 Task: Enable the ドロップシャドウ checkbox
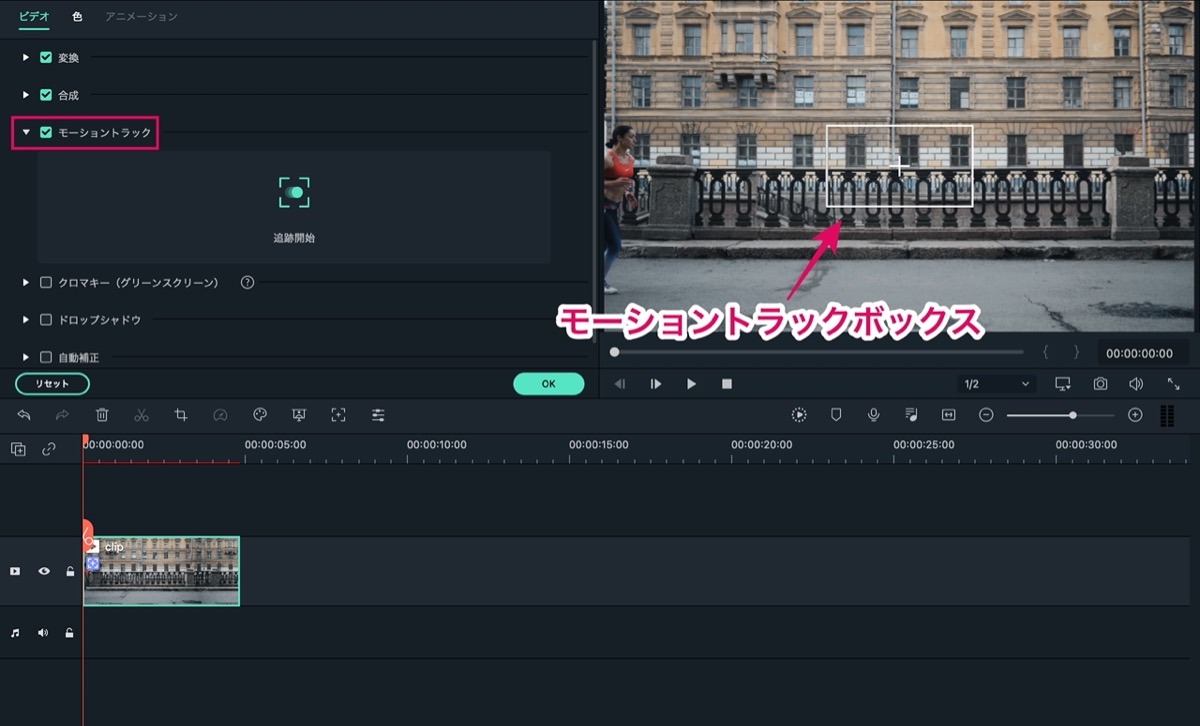coord(46,320)
